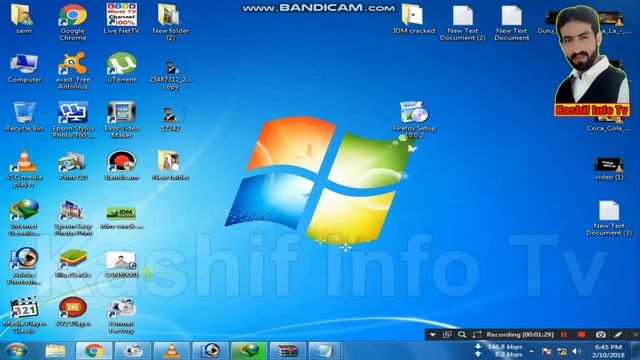Click the Windows Start button
Viewport: 640px width, 360px height.
coord(16,351)
